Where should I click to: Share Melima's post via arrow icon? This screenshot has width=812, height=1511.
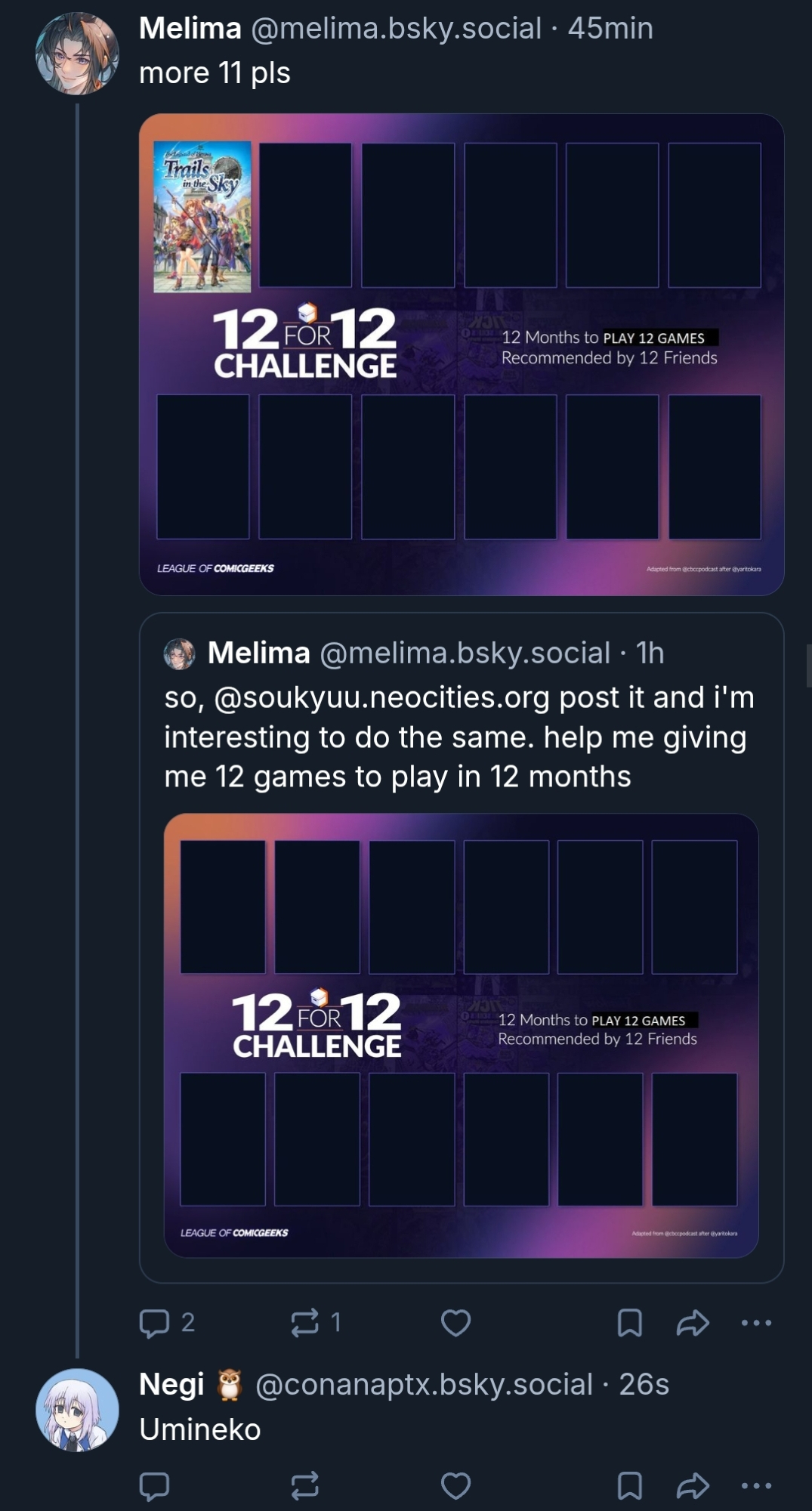point(693,1323)
